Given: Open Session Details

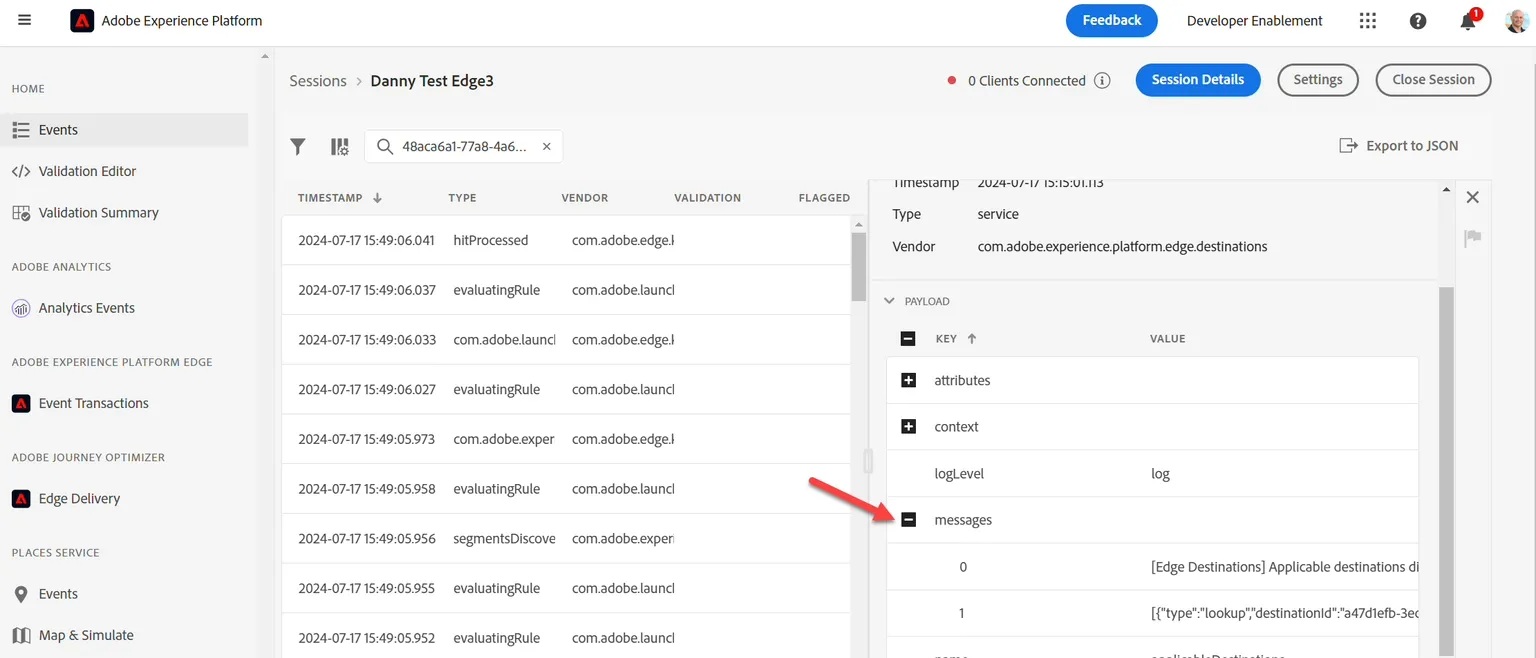Looking at the screenshot, I should [1198, 80].
